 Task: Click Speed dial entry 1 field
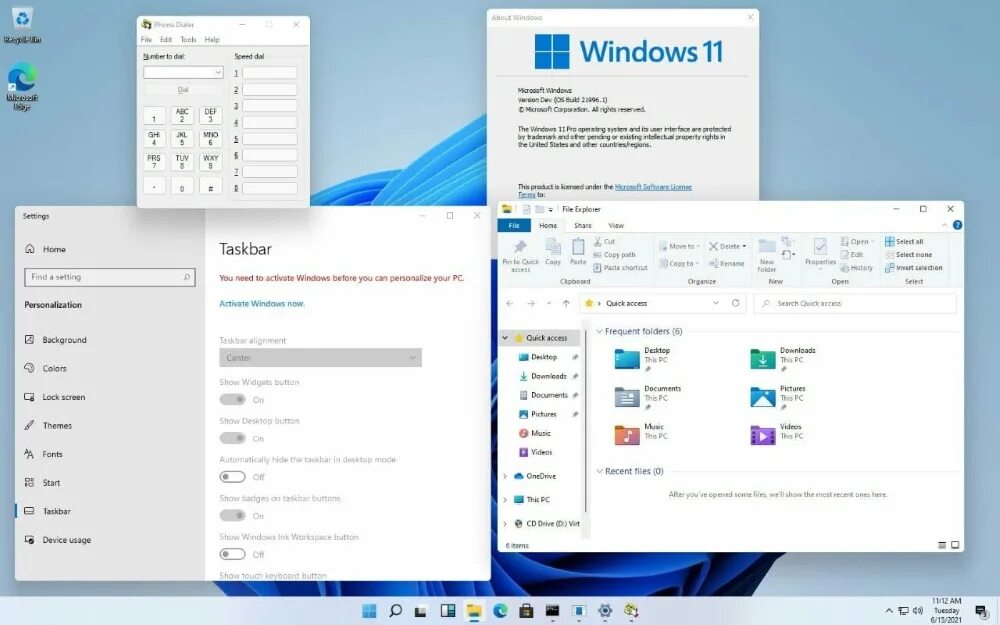pyautogui.click(x=270, y=73)
